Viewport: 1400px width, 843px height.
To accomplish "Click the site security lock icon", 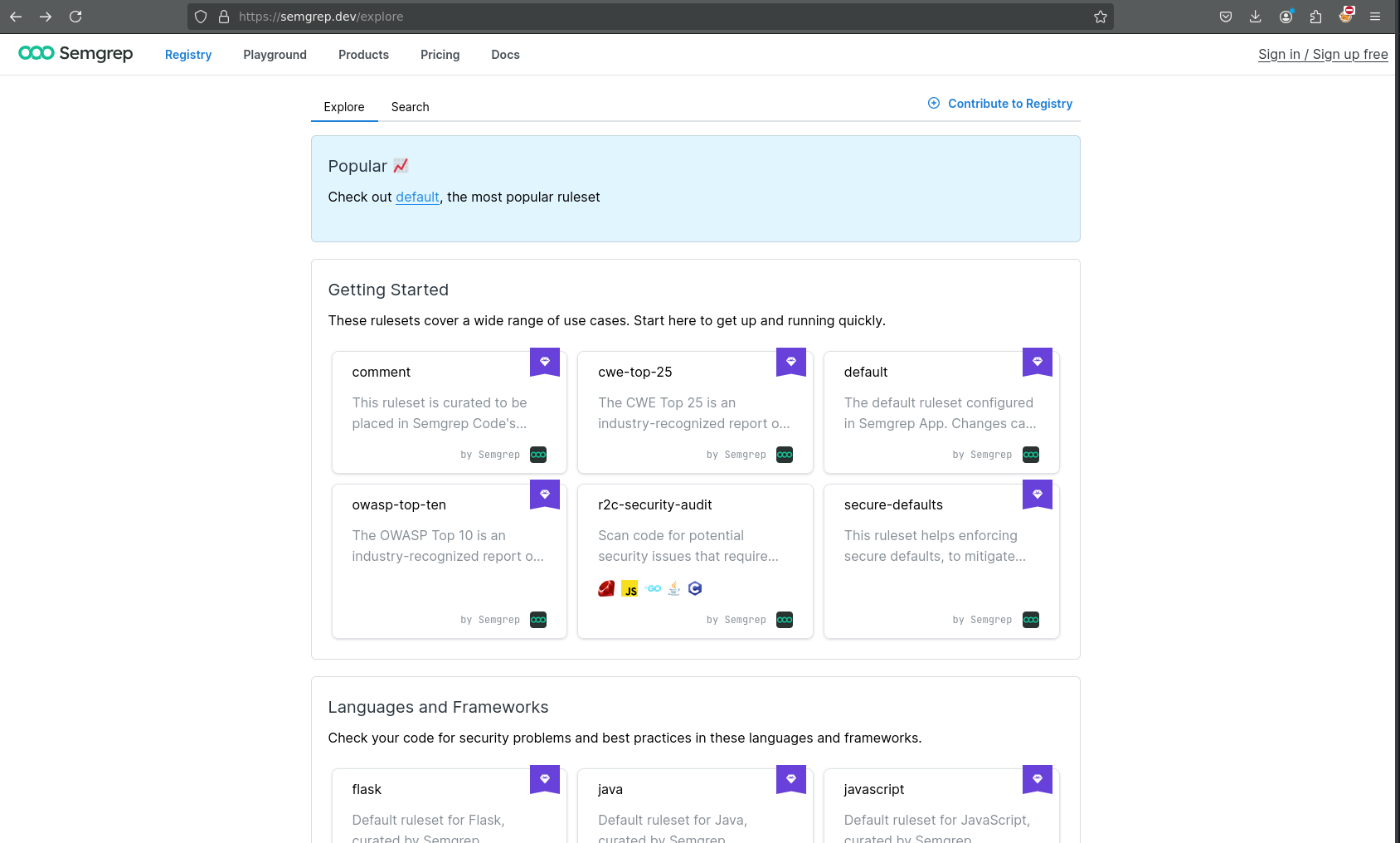I will 224,17.
